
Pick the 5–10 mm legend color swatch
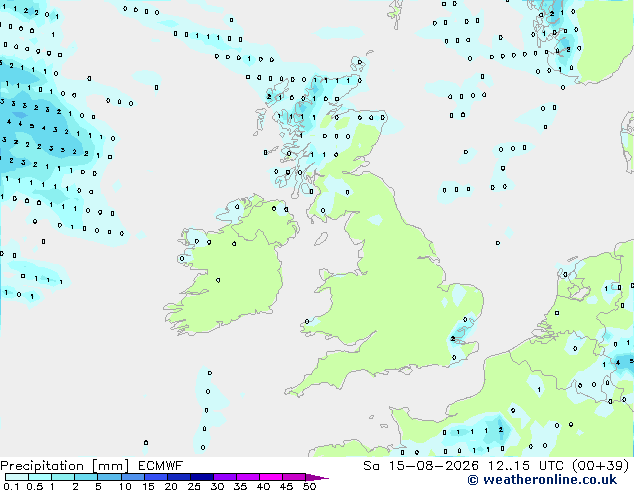tap(109, 477)
